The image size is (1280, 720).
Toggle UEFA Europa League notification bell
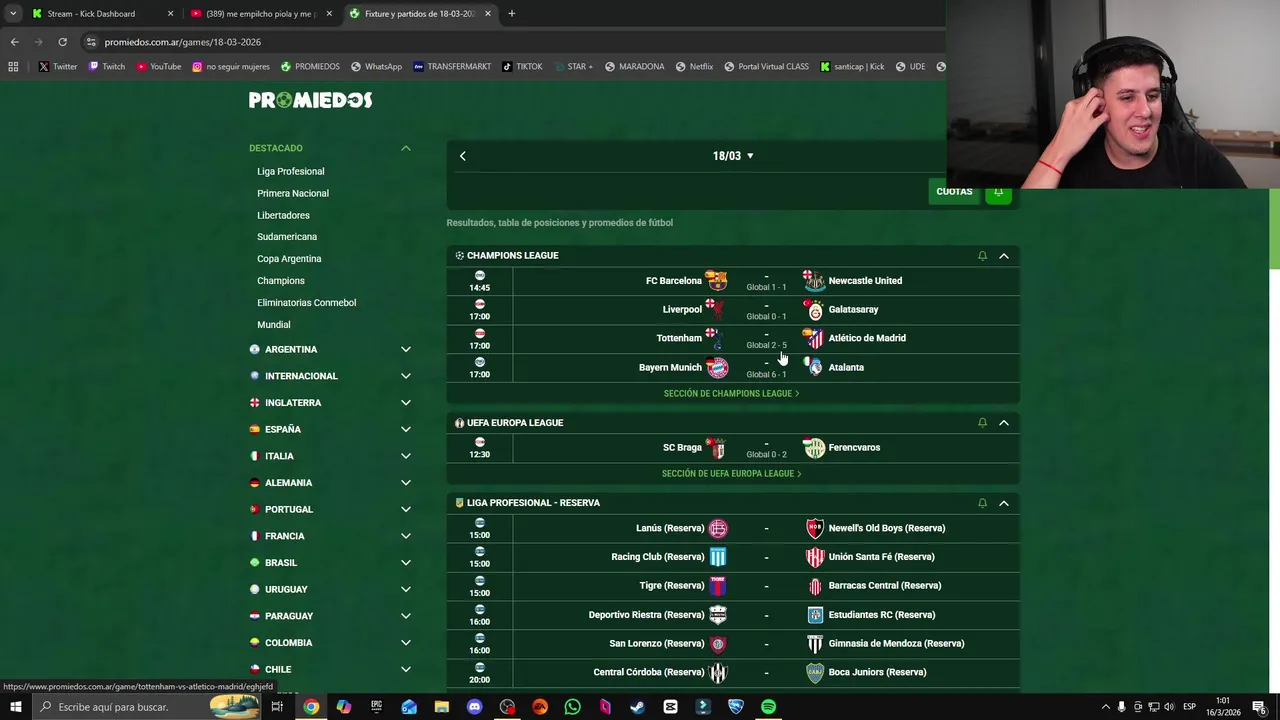click(x=982, y=423)
